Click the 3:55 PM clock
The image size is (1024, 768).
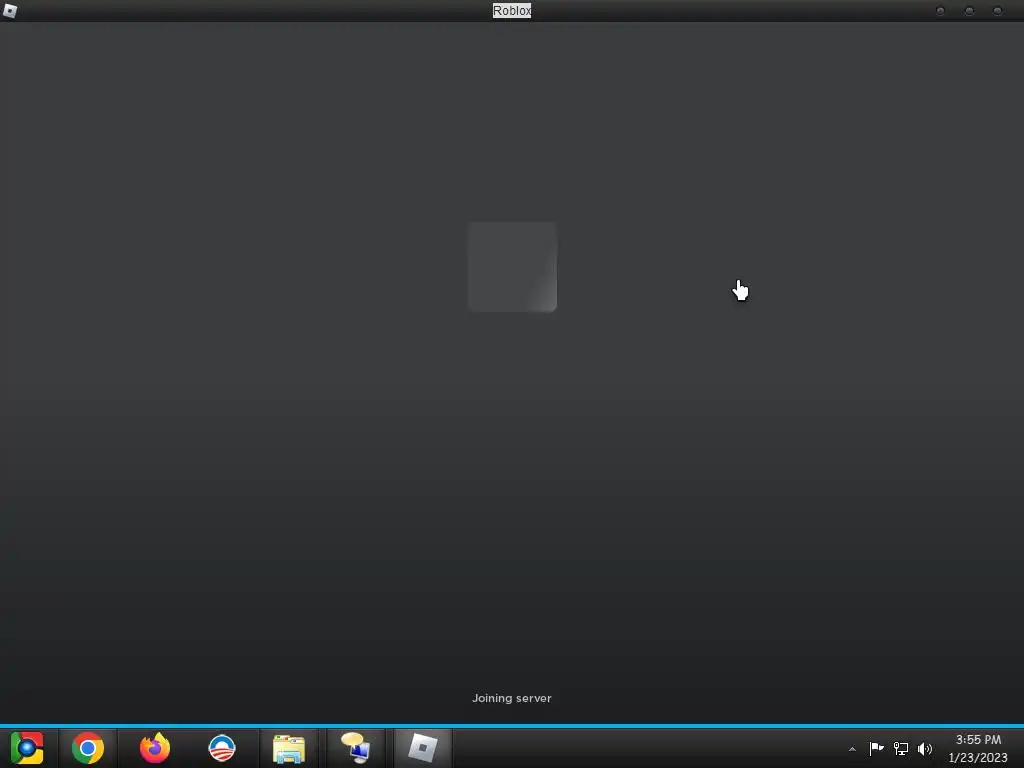click(978, 740)
